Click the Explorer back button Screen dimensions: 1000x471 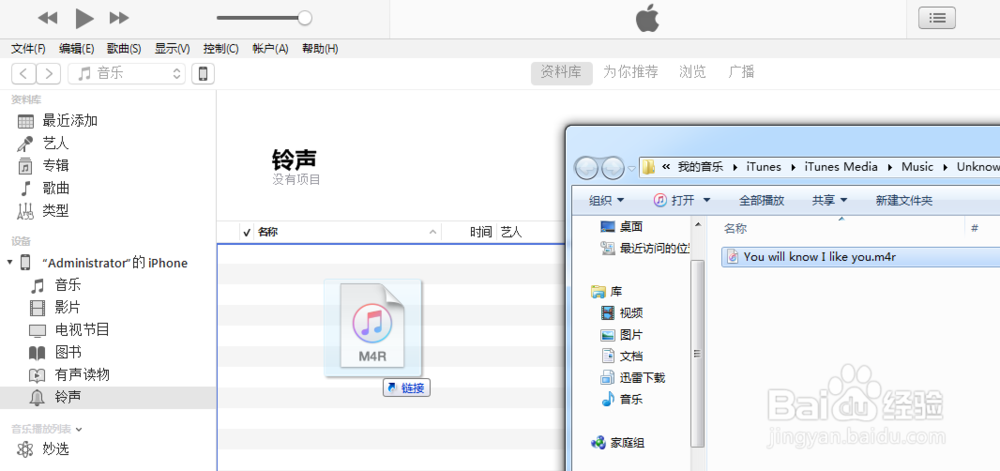pyautogui.click(x=587, y=168)
